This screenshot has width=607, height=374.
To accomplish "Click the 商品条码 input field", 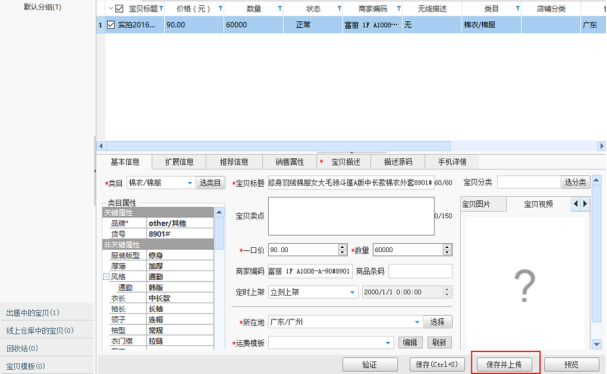I will [x=420, y=271].
